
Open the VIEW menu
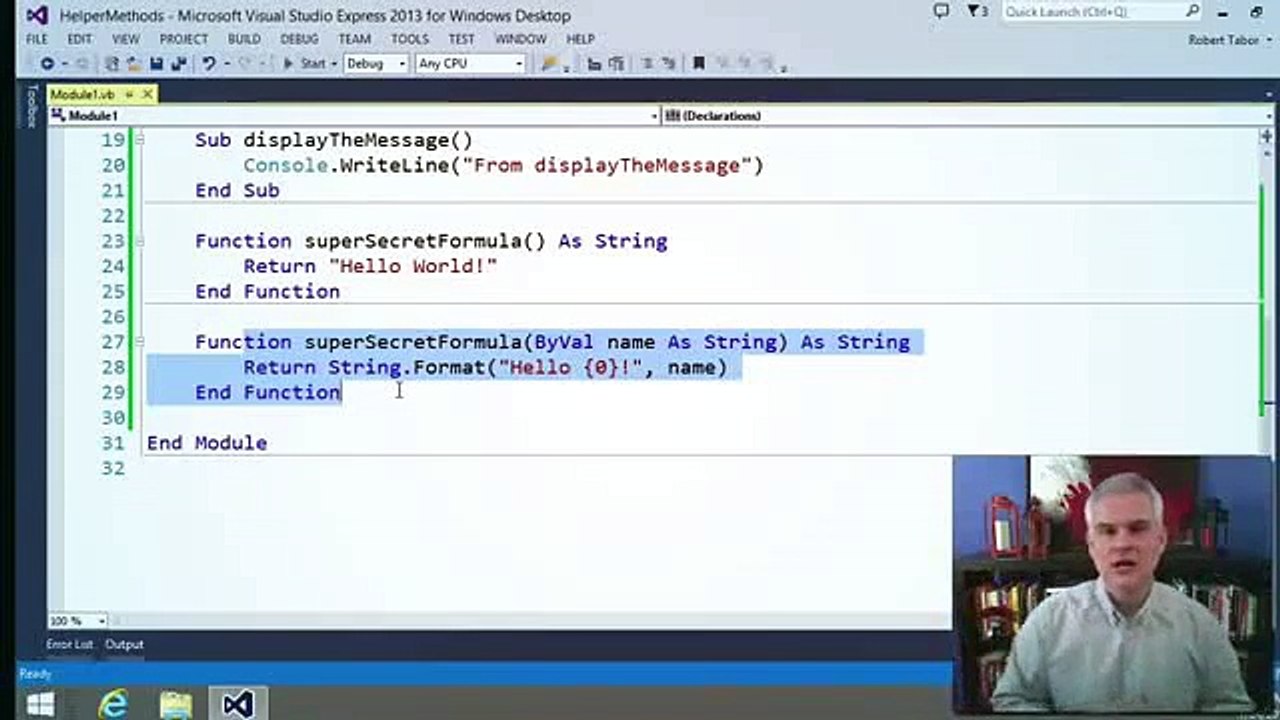126,39
